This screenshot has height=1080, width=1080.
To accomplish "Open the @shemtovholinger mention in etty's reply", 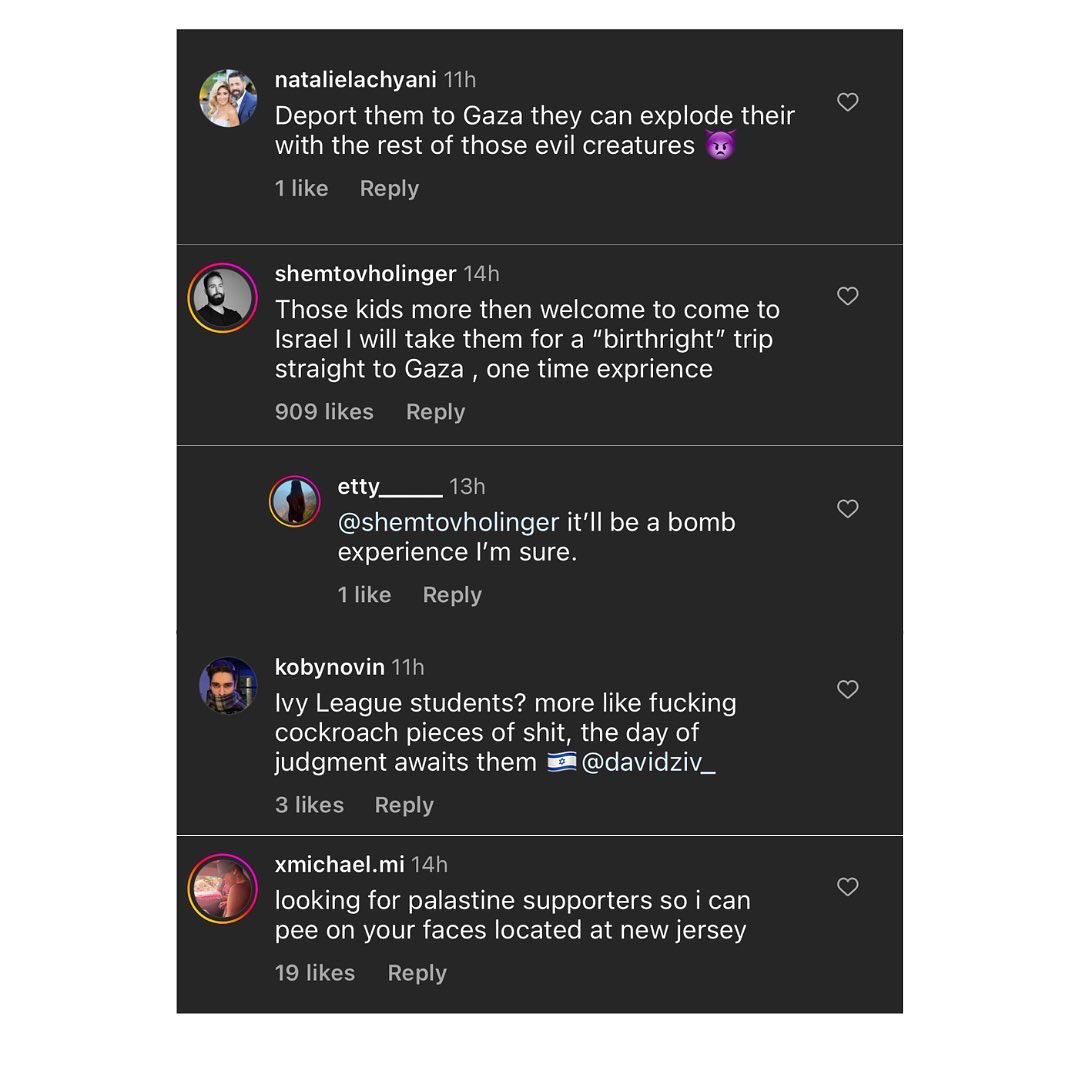I will tap(448, 522).
